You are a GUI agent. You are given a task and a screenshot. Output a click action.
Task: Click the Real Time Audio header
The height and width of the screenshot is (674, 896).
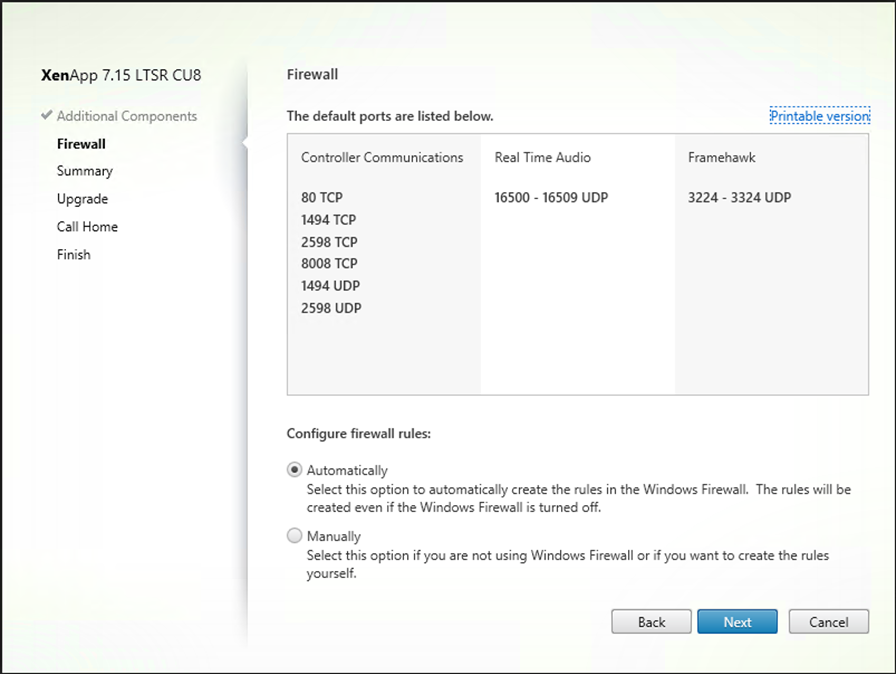pyautogui.click(x=543, y=158)
